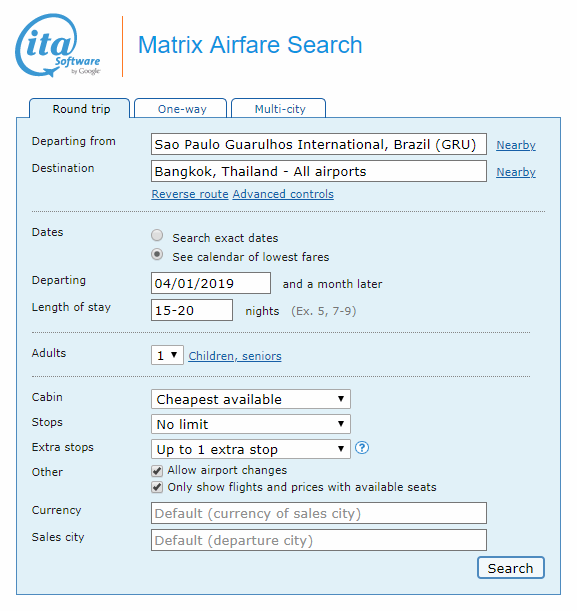Click the '(Ex. 5, 7-9)' hint text
Viewport: 577px width, 611px height.
[324, 311]
